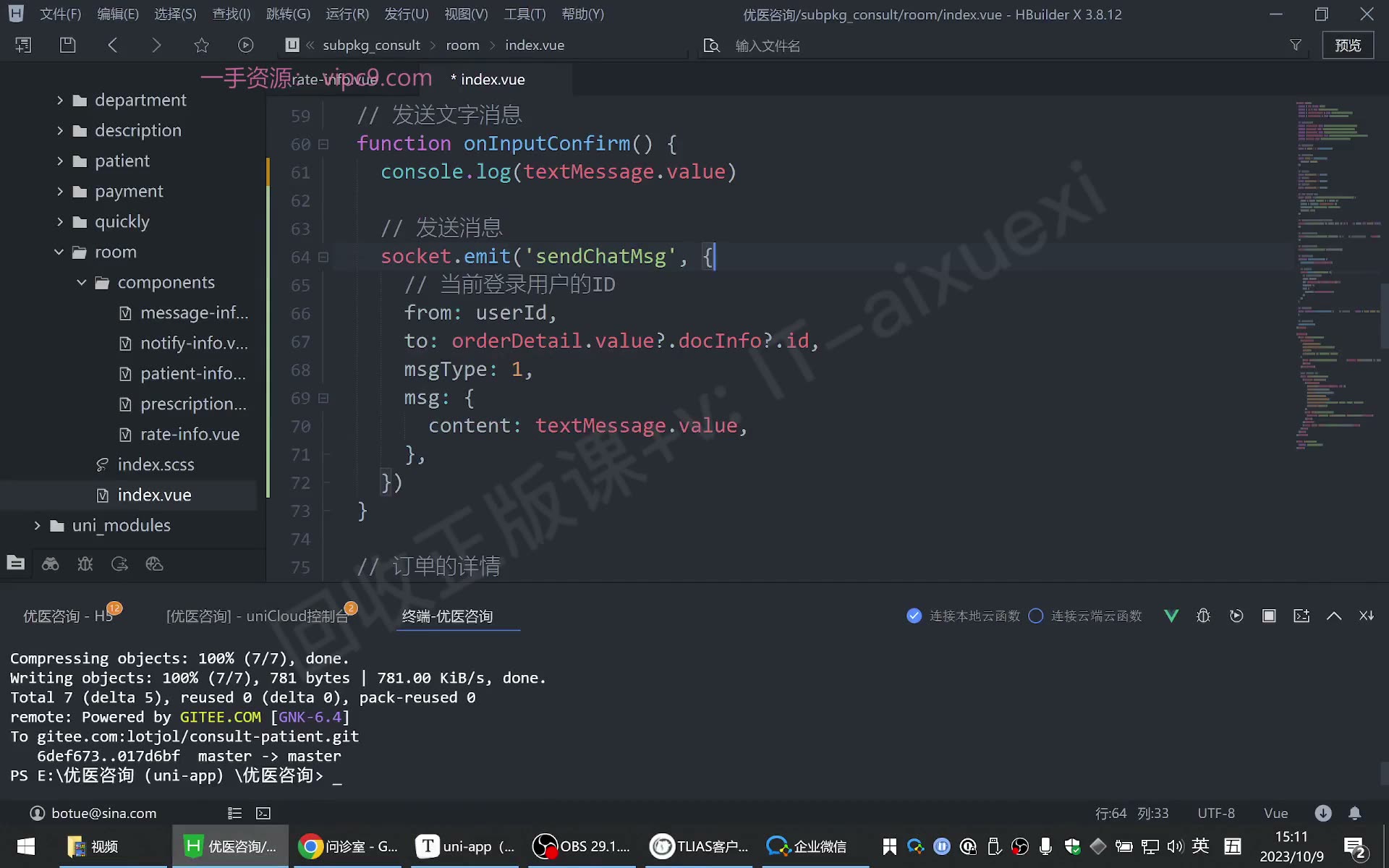Go forward with the right arrow icon
This screenshot has height=868, width=1389.
156,45
